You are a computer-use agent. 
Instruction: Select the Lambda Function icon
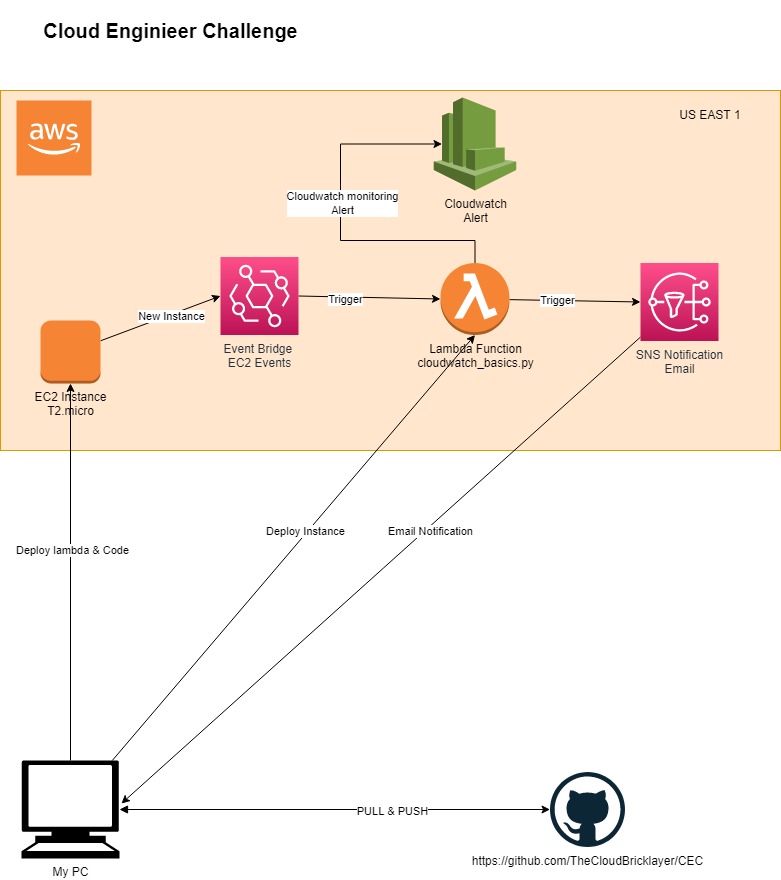475,300
